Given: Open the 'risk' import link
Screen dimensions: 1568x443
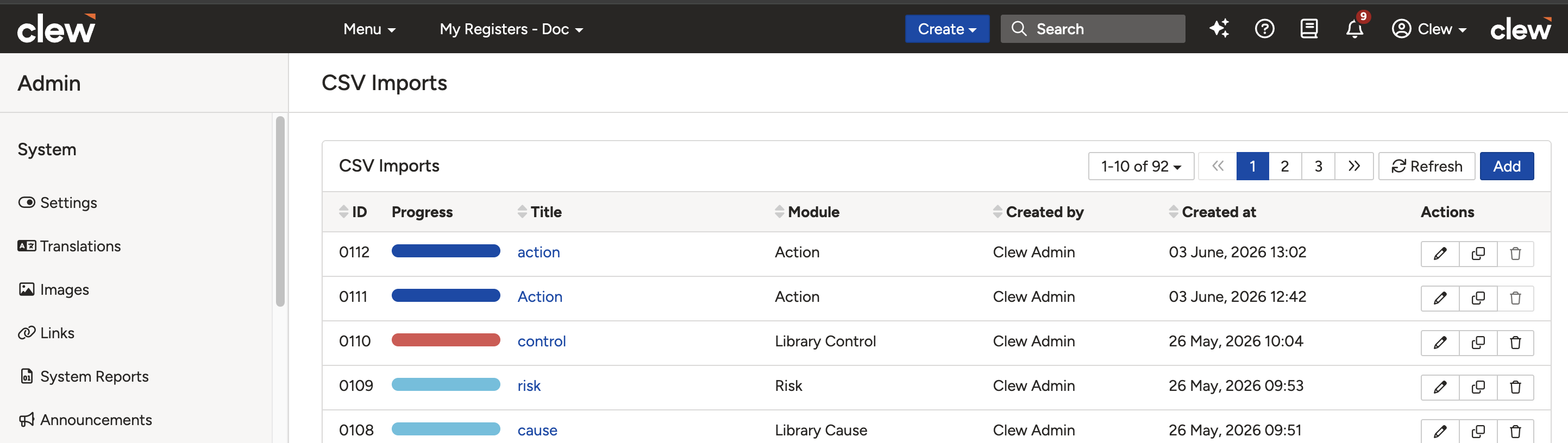Looking at the screenshot, I should 529,385.
